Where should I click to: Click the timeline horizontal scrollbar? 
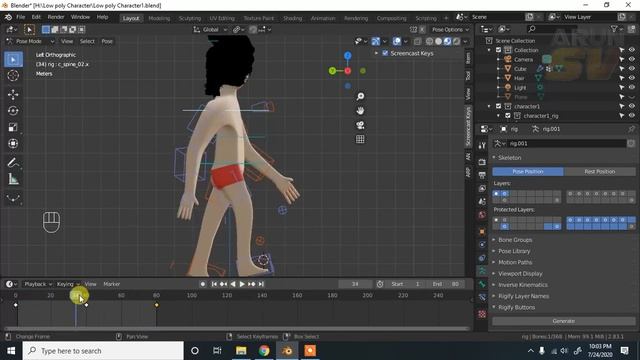tap(237, 329)
